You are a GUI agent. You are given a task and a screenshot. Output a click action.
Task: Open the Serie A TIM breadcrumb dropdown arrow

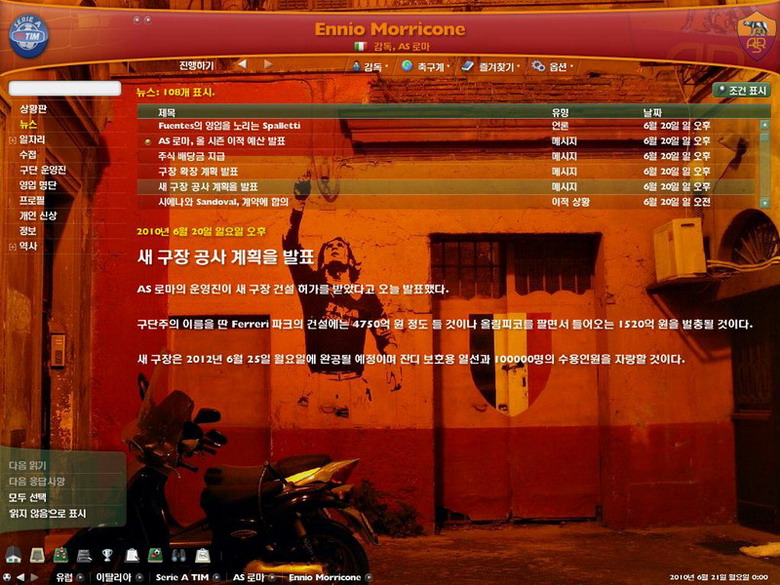[x=216, y=577]
